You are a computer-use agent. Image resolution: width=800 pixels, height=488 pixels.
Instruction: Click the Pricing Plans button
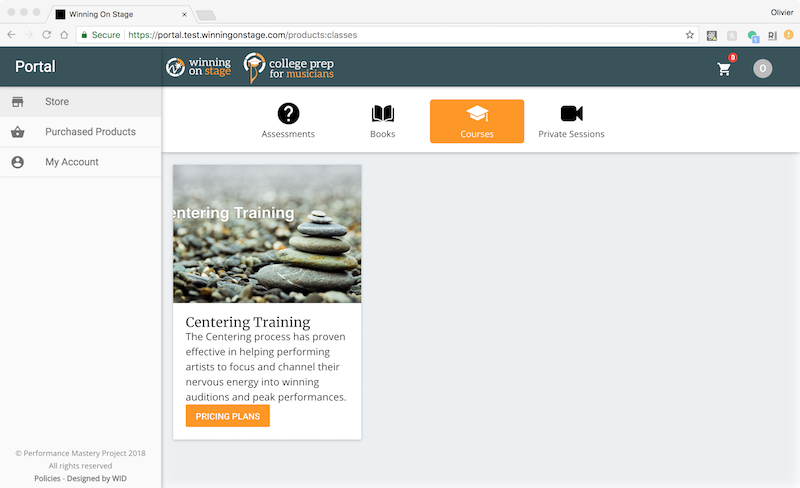[x=228, y=416]
